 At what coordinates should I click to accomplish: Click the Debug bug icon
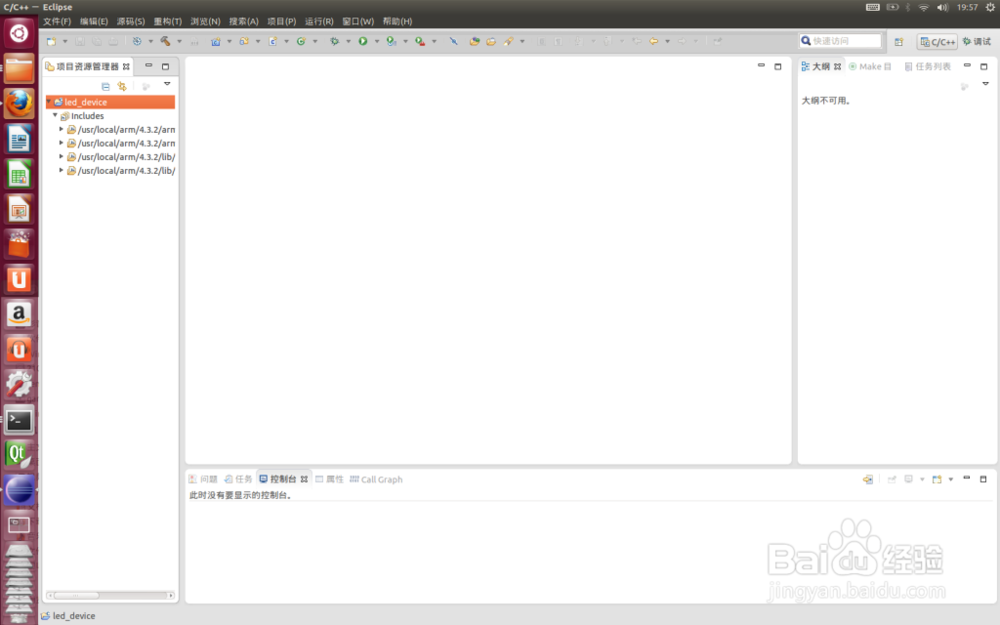click(334, 41)
